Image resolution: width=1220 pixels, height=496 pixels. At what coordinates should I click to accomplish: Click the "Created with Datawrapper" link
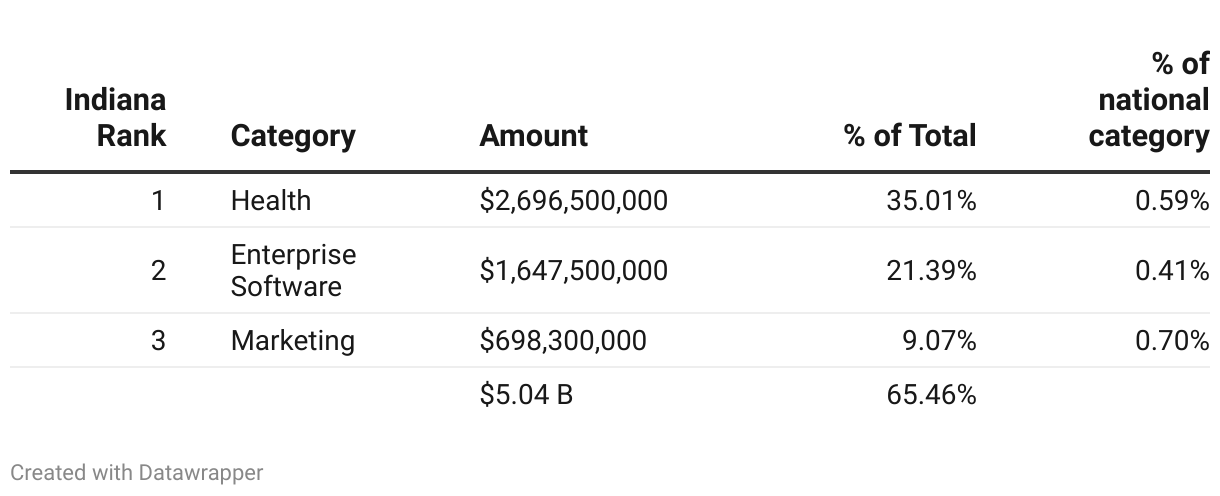point(137,472)
